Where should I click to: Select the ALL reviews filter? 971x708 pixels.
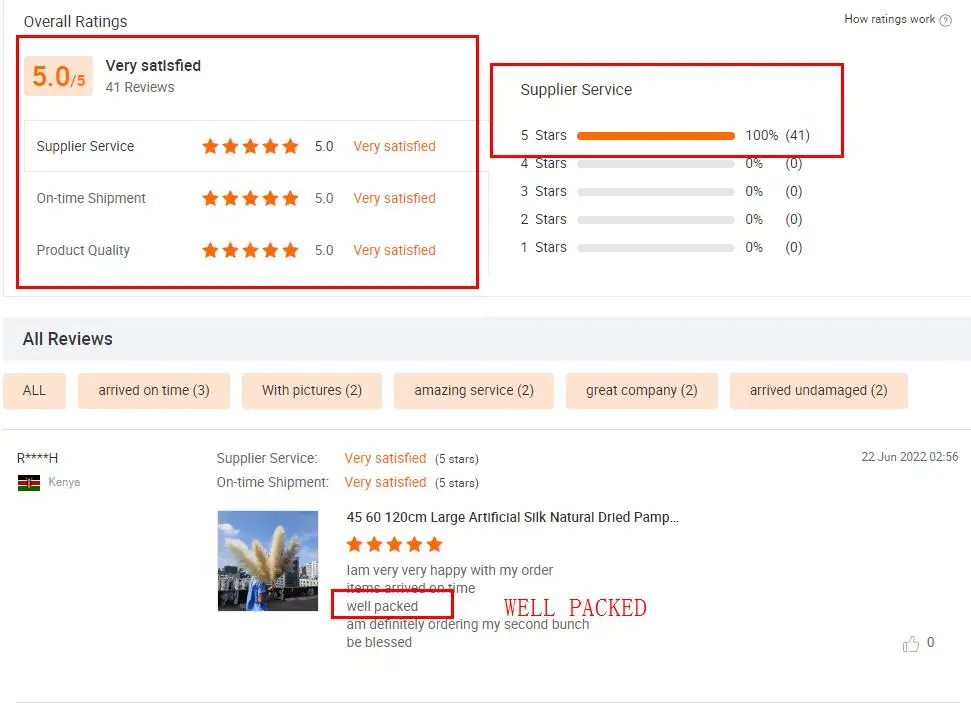(34, 391)
